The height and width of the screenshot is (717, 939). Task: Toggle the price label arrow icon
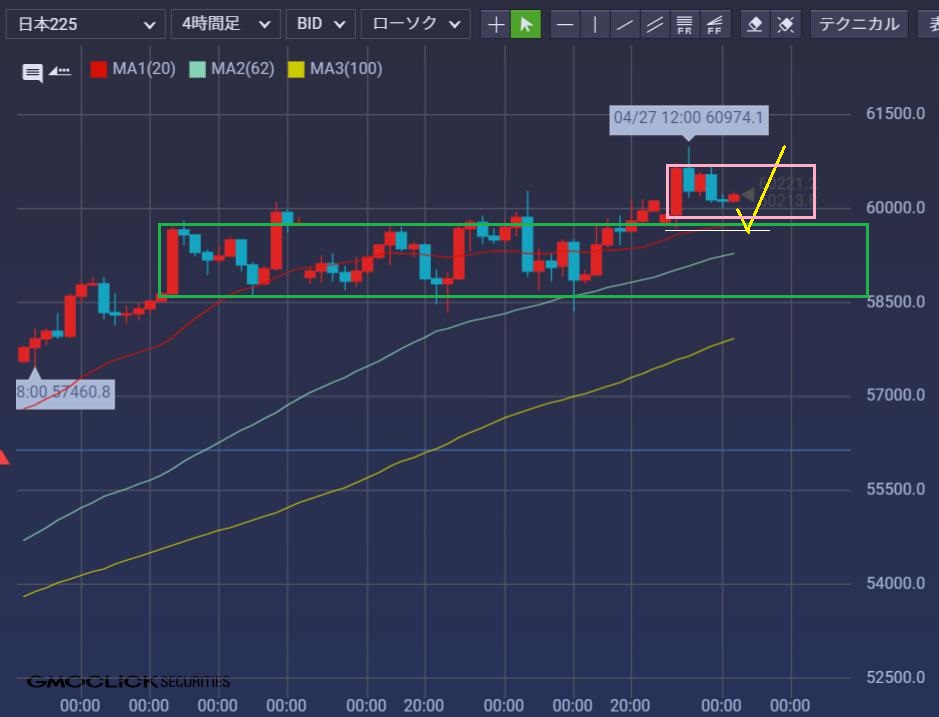click(x=60, y=71)
